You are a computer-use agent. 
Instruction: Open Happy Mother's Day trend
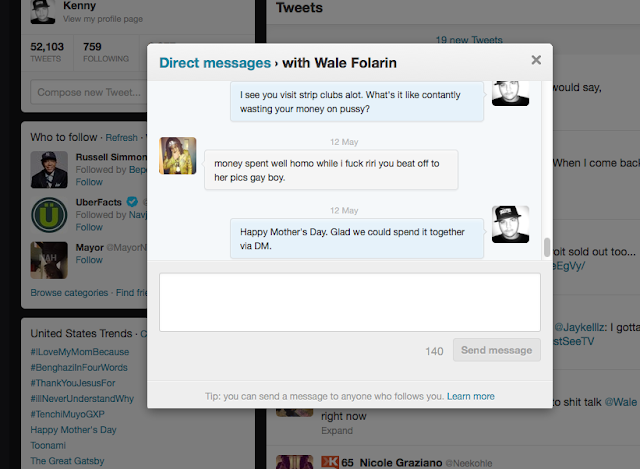click(x=73, y=430)
